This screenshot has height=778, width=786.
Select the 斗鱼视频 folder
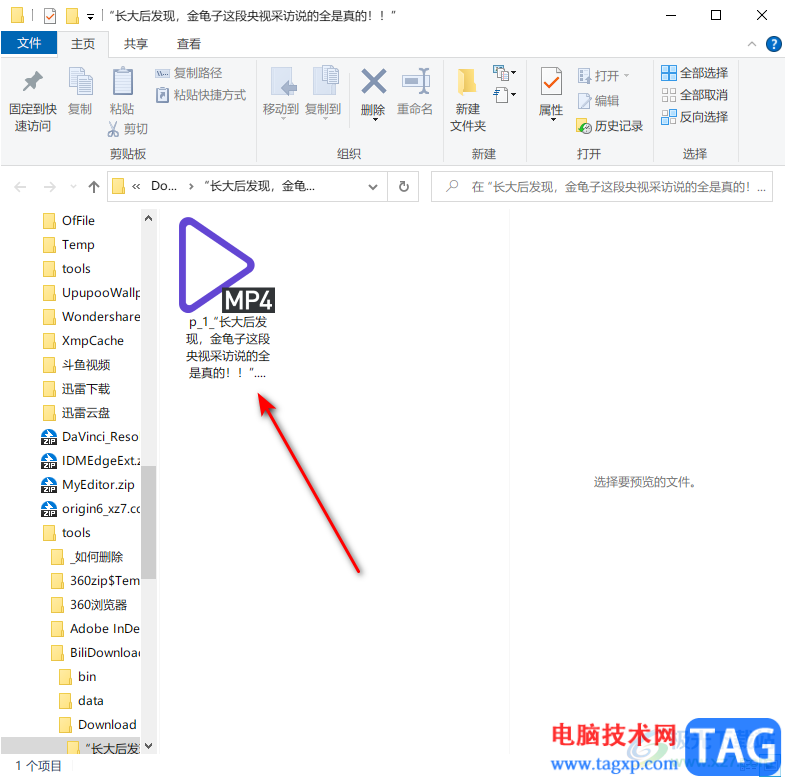[77, 365]
